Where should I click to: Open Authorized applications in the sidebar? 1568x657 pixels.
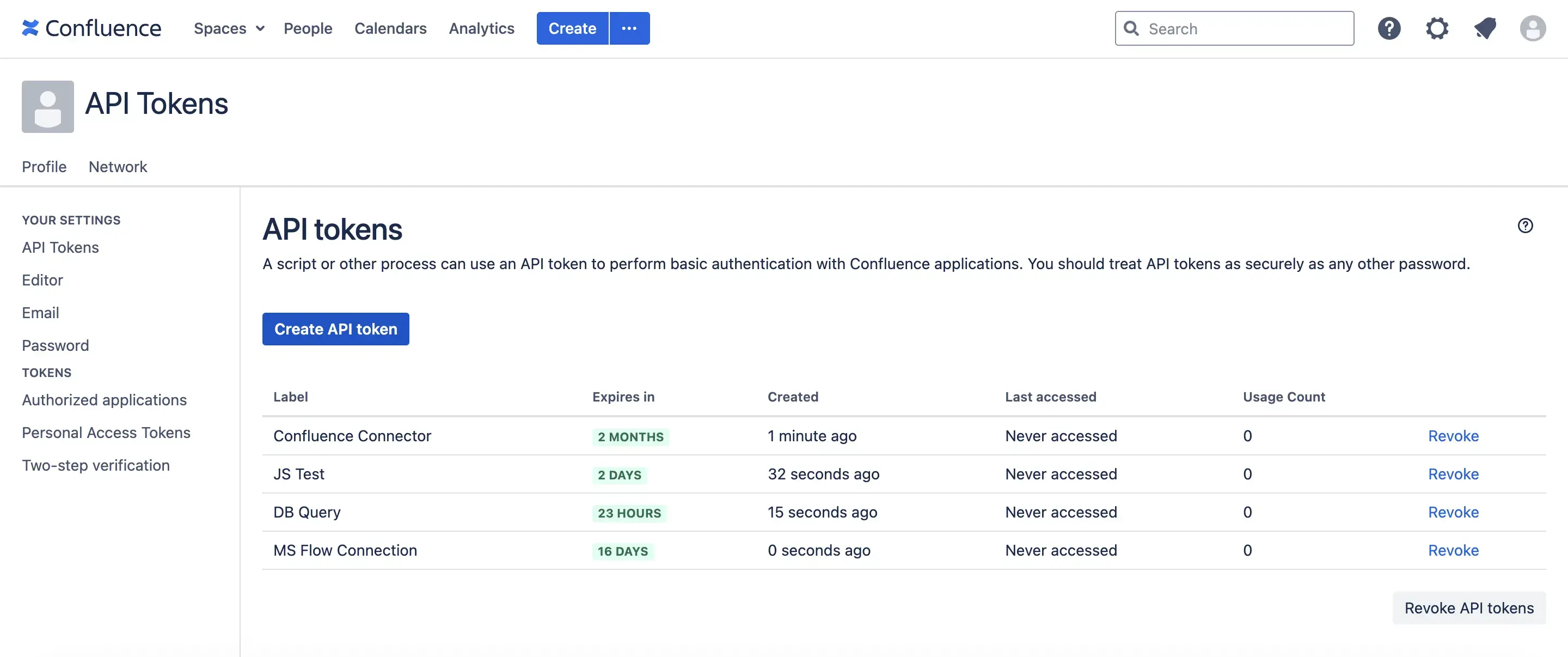point(104,400)
